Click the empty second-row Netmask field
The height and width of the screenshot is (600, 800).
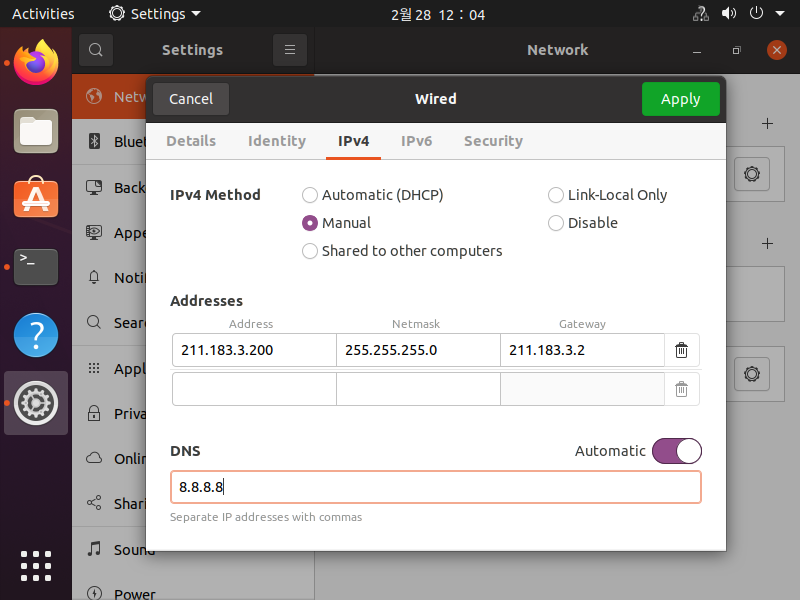[418, 389]
